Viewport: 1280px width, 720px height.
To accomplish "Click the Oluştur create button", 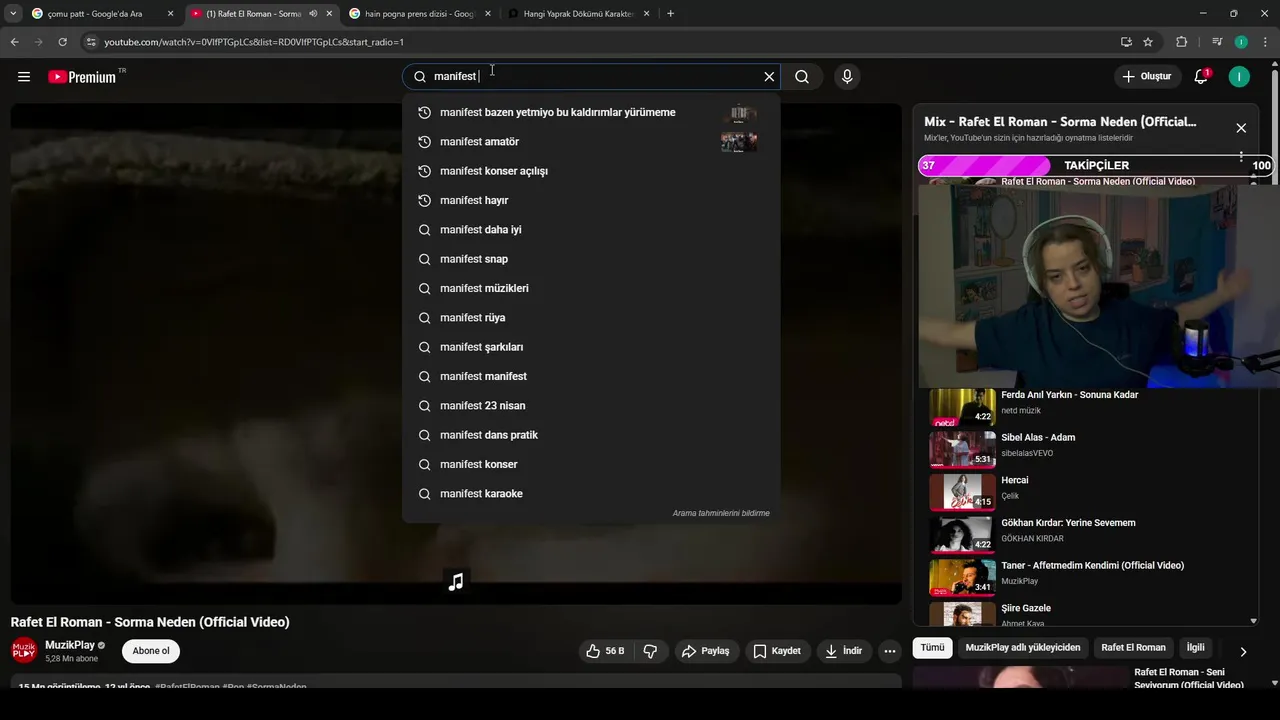I will click(1146, 77).
